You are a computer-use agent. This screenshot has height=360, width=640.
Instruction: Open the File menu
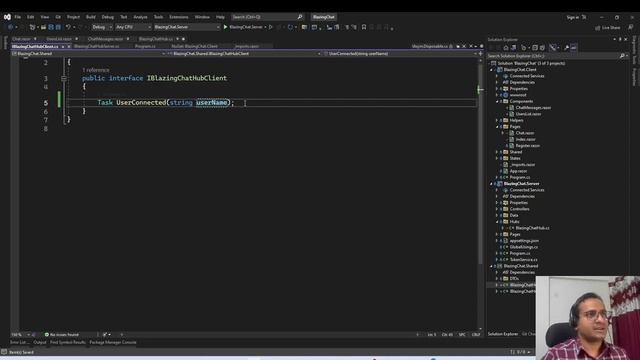coord(18,17)
